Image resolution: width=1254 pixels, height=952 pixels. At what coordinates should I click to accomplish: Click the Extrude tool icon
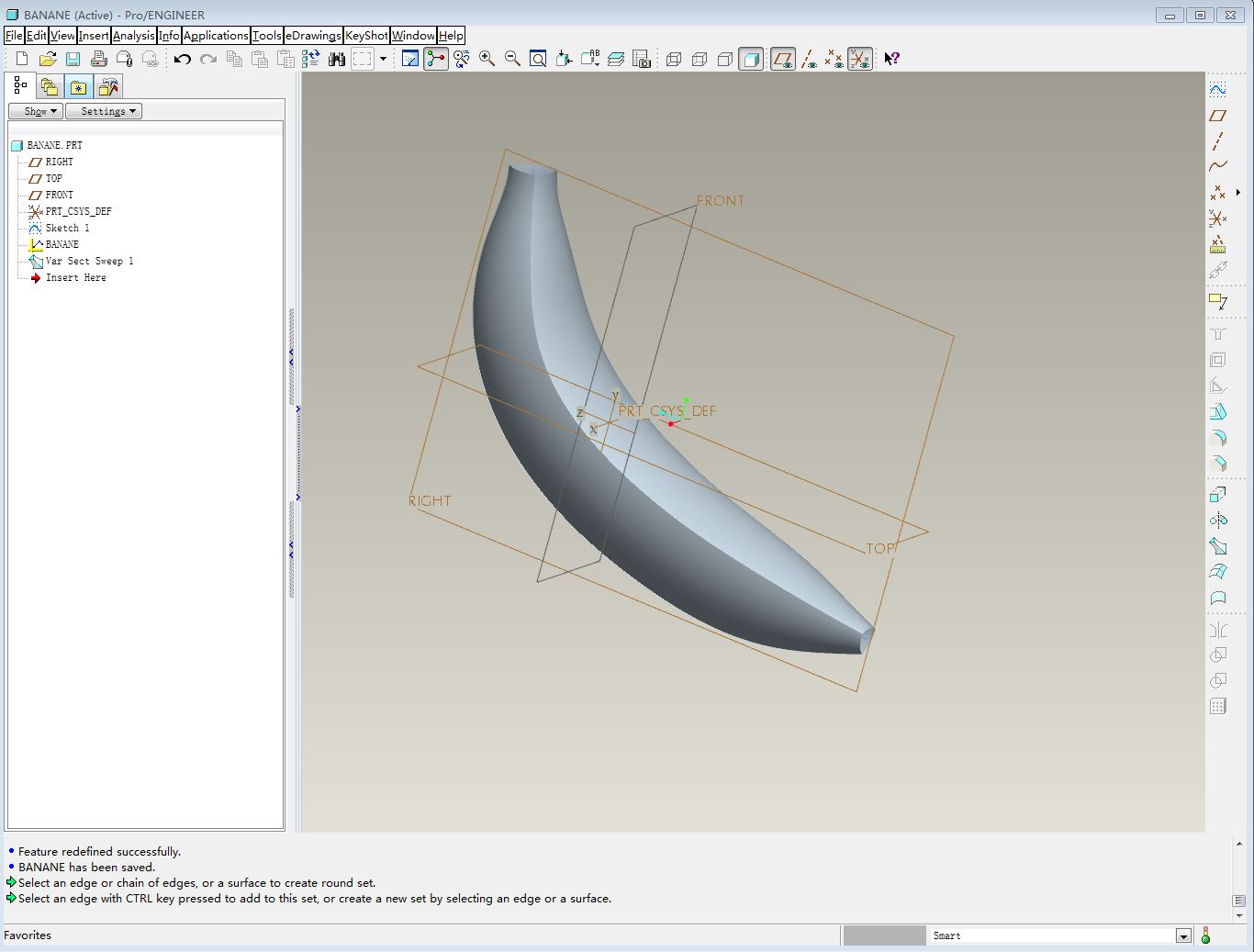click(x=1218, y=495)
